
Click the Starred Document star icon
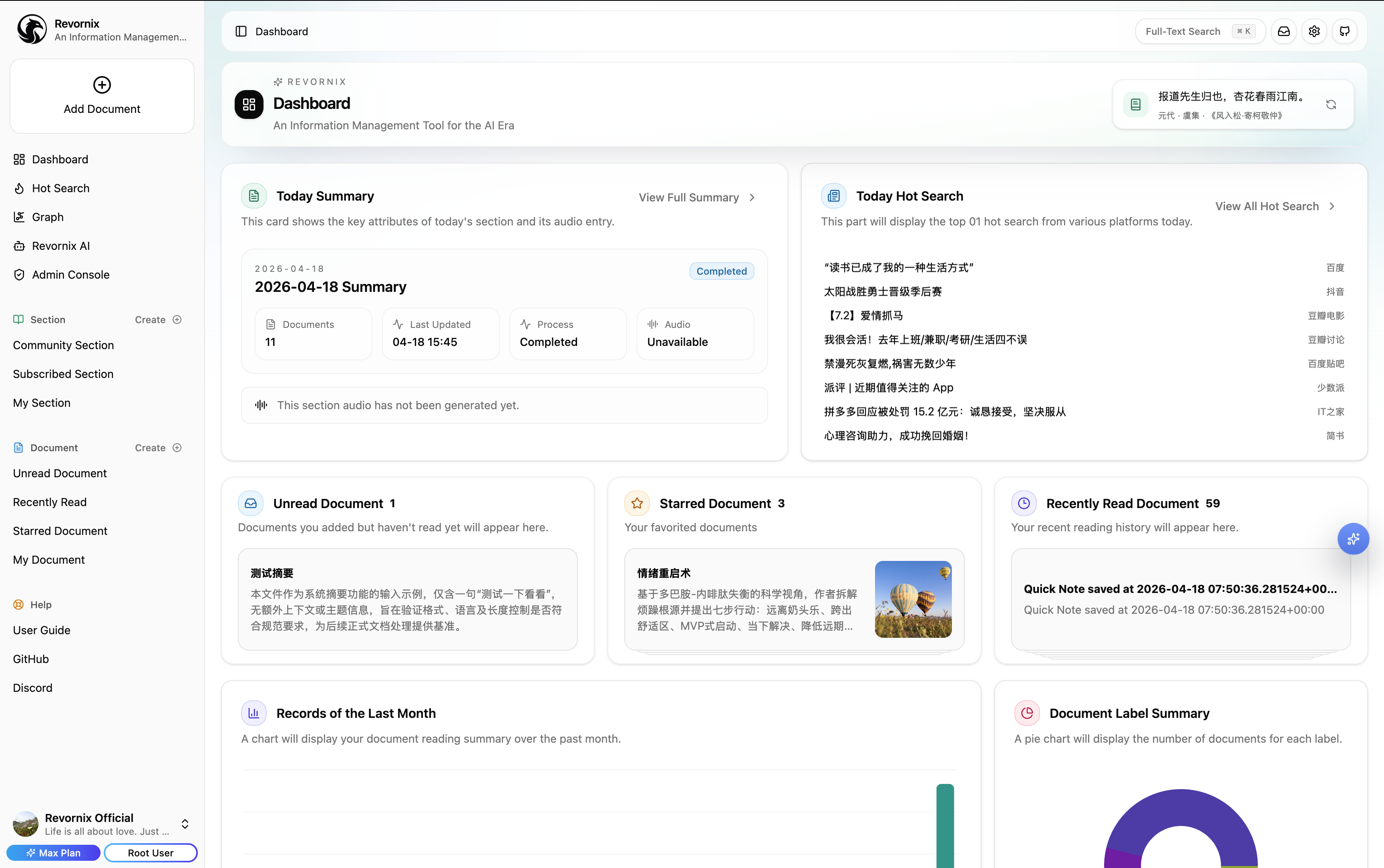click(x=637, y=503)
